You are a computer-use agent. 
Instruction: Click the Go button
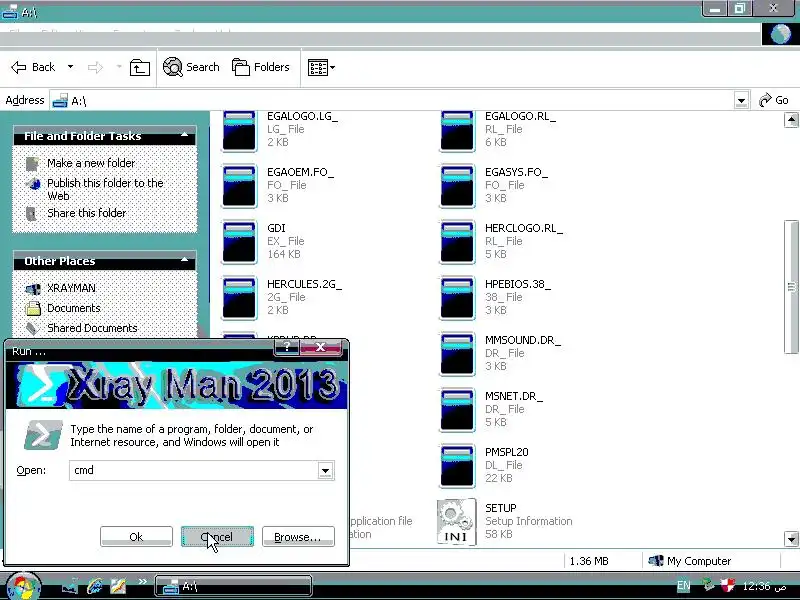click(774, 100)
